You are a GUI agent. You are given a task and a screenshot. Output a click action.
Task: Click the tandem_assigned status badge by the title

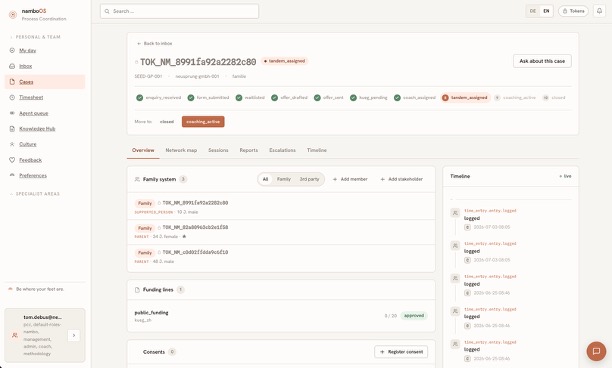click(x=285, y=61)
